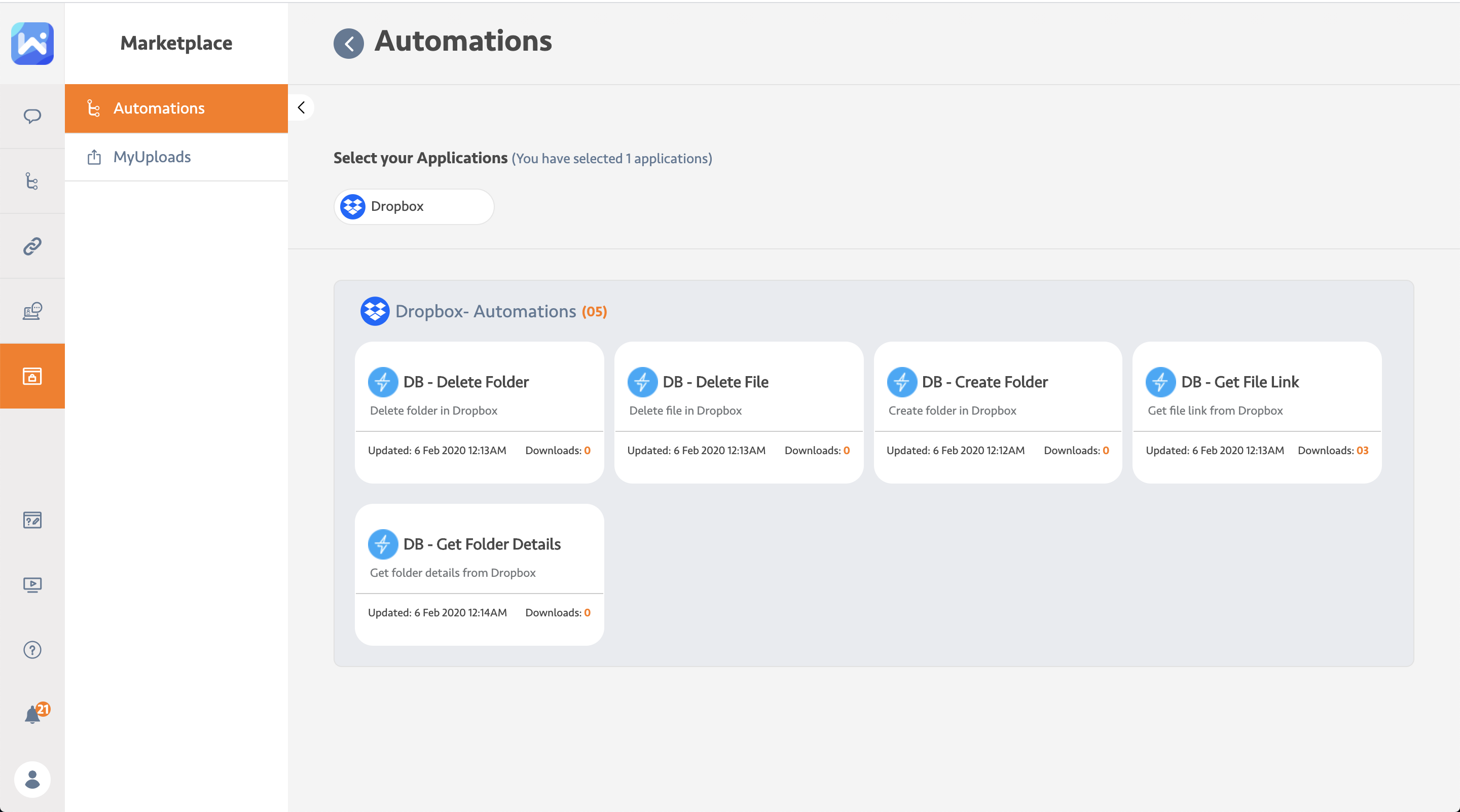Click the app logo at top left

click(32, 44)
